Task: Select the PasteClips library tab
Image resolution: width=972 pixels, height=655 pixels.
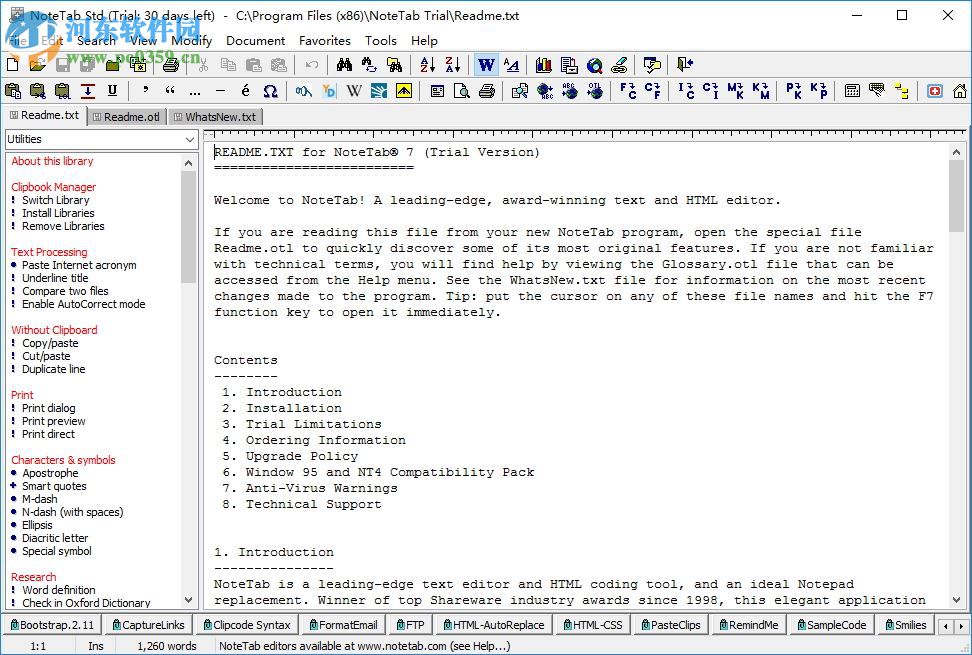Action: [671, 625]
